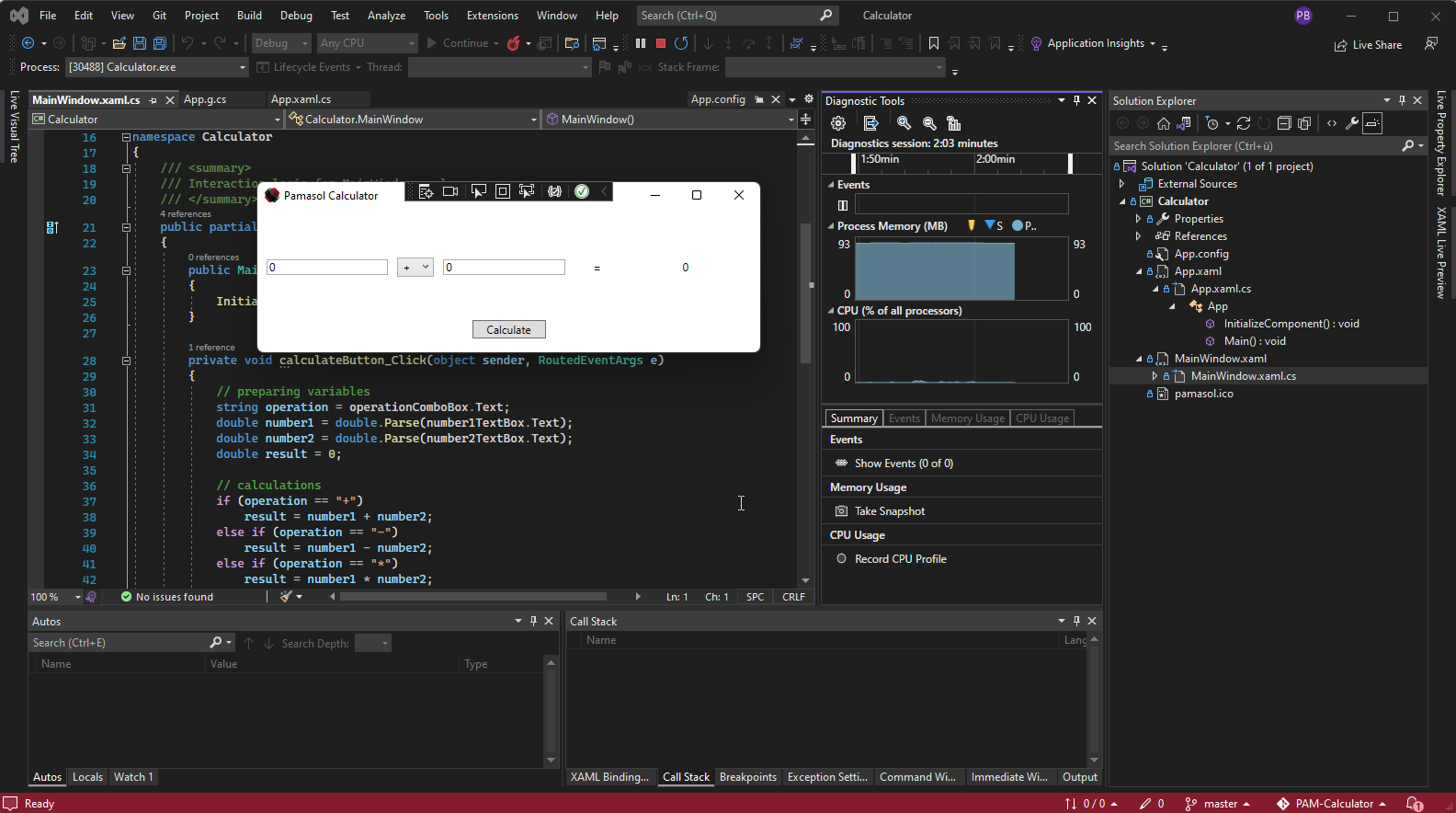Open the MainWindow() member dropdown
Image resolution: width=1456 pixels, height=813 pixels.
click(x=670, y=120)
